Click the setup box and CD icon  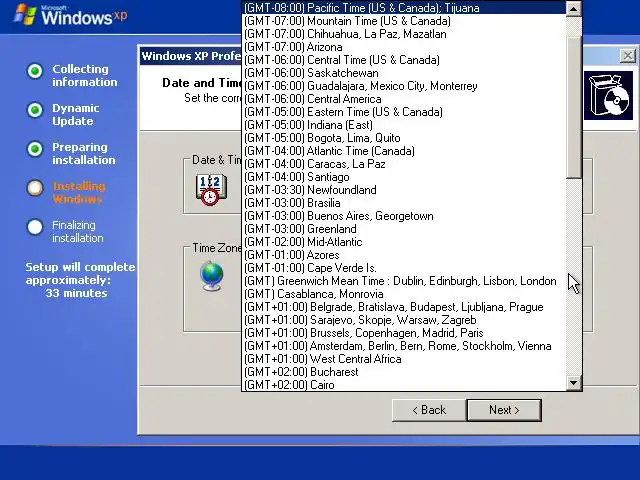608,96
